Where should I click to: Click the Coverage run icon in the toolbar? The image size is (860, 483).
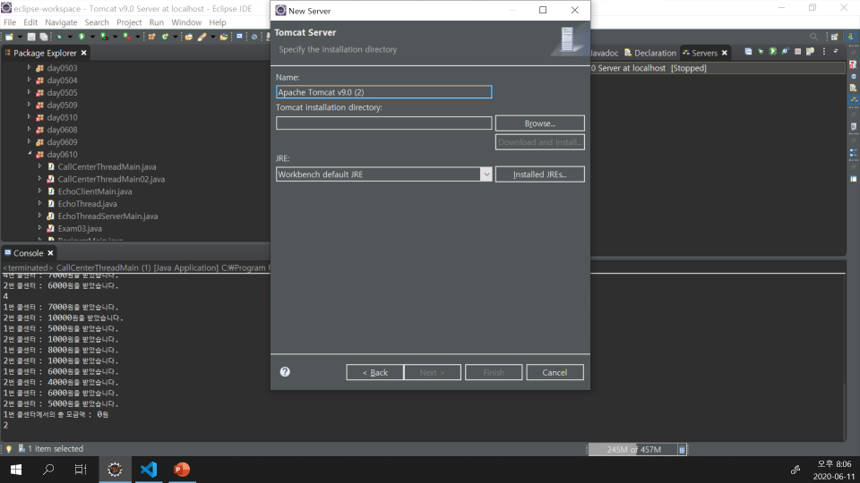104,37
